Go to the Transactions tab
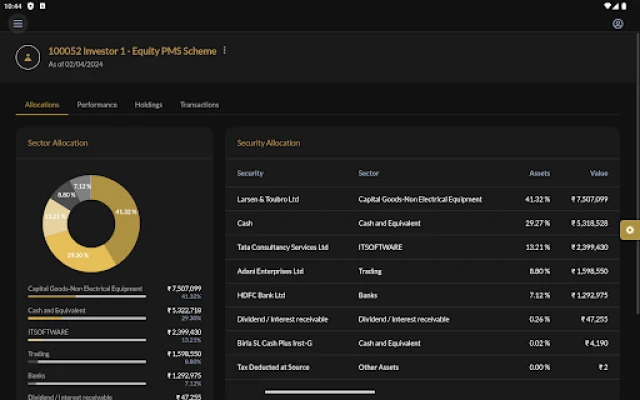640x400 pixels. 199,105
